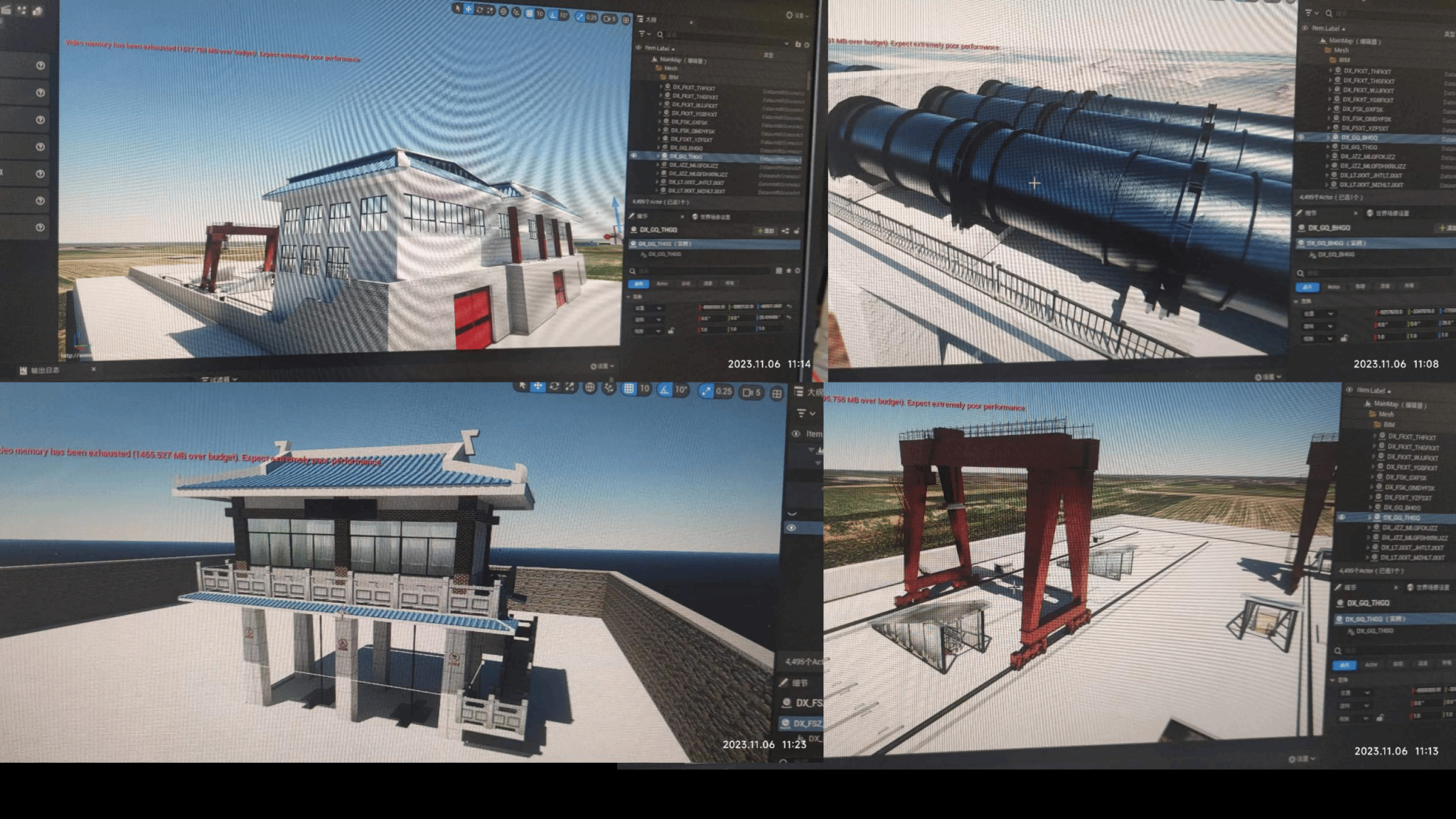Toggle scale snapping in the 11:14 photo viewport toolbar
Screen dimensions: 1456x819
pos(579,17)
